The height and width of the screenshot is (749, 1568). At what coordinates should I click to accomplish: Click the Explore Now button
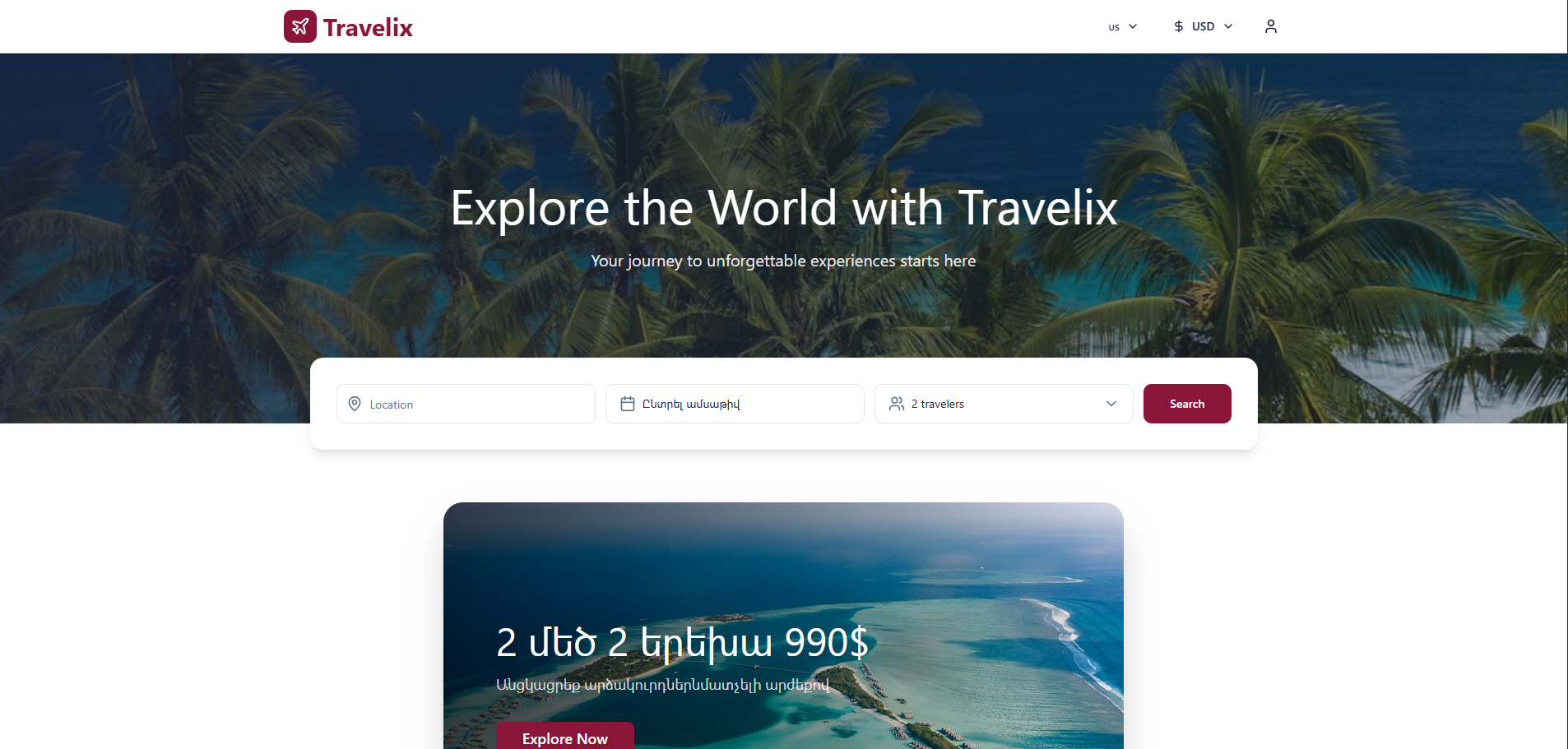click(565, 736)
